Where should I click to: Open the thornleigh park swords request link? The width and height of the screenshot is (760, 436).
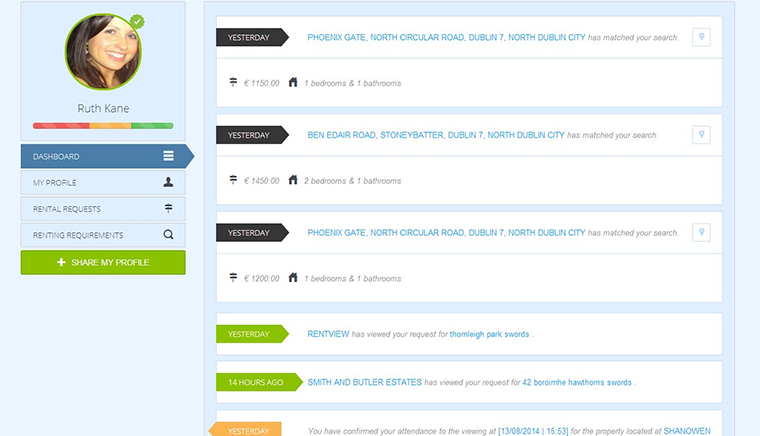(489, 334)
